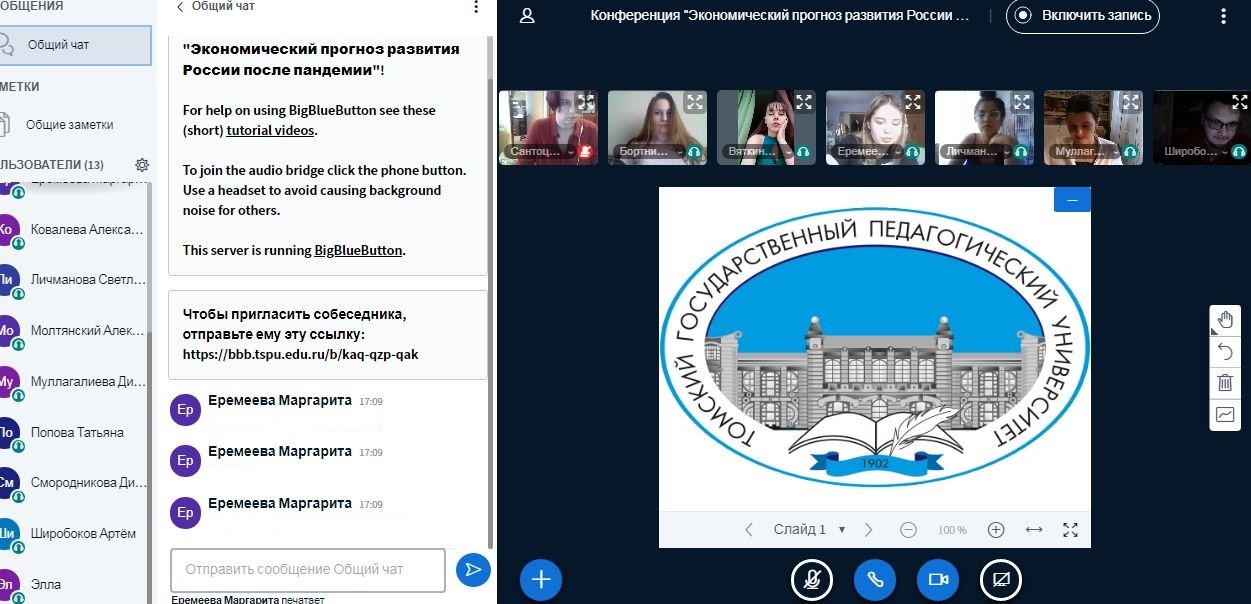Select user Широбоков Артём
Screen dimensions: 1251x604
75,533
